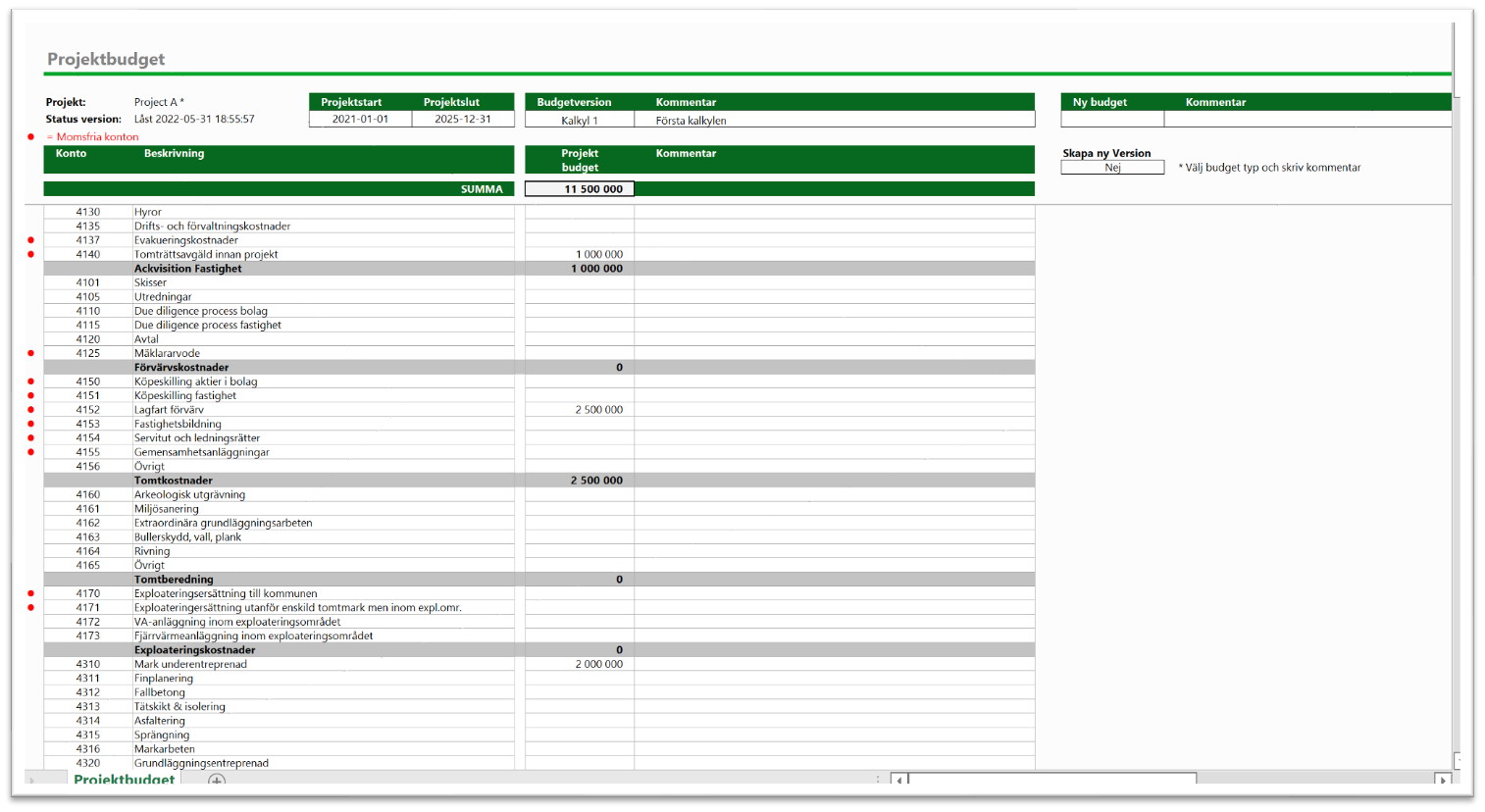Select 'Evakueringskostnader' description cell
The image size is (1485, 812).
[x=324, y=240]
